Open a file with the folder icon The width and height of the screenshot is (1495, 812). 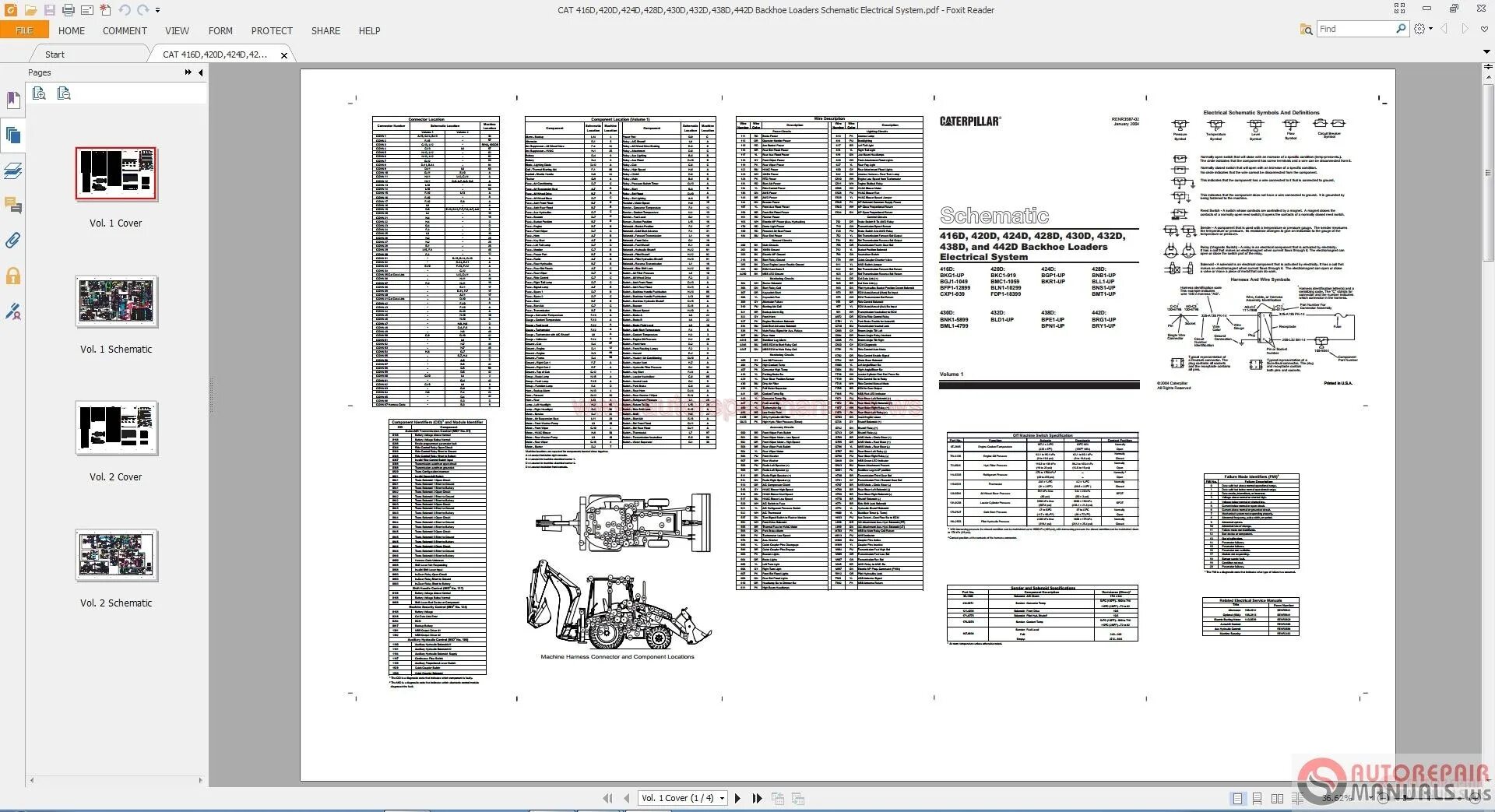pyautogui.click(x=30, y=10)
